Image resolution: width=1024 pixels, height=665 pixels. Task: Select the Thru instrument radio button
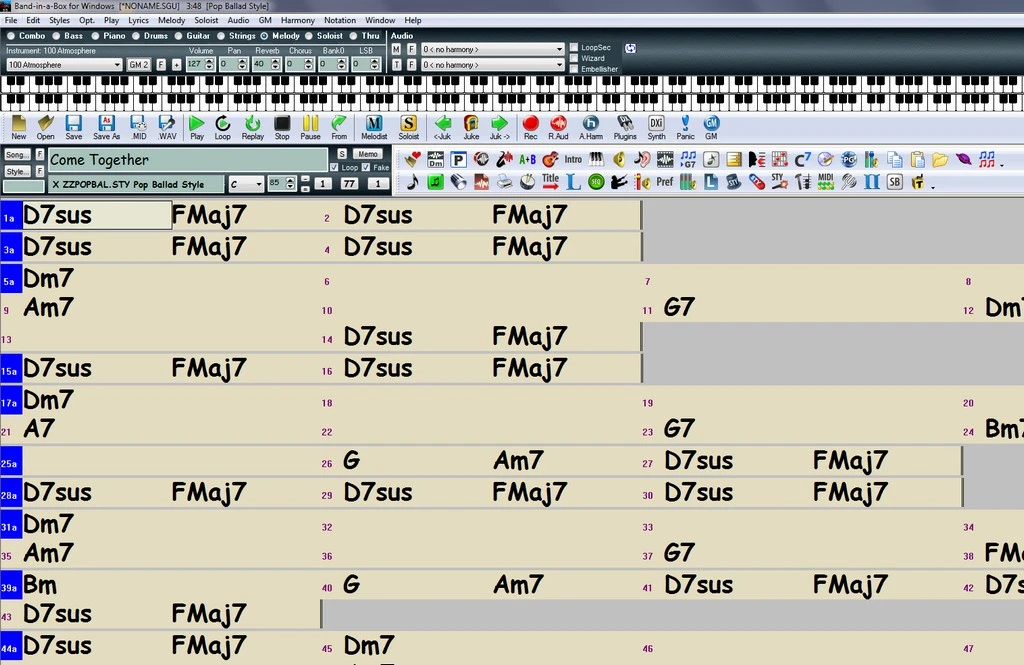[354, 36]
